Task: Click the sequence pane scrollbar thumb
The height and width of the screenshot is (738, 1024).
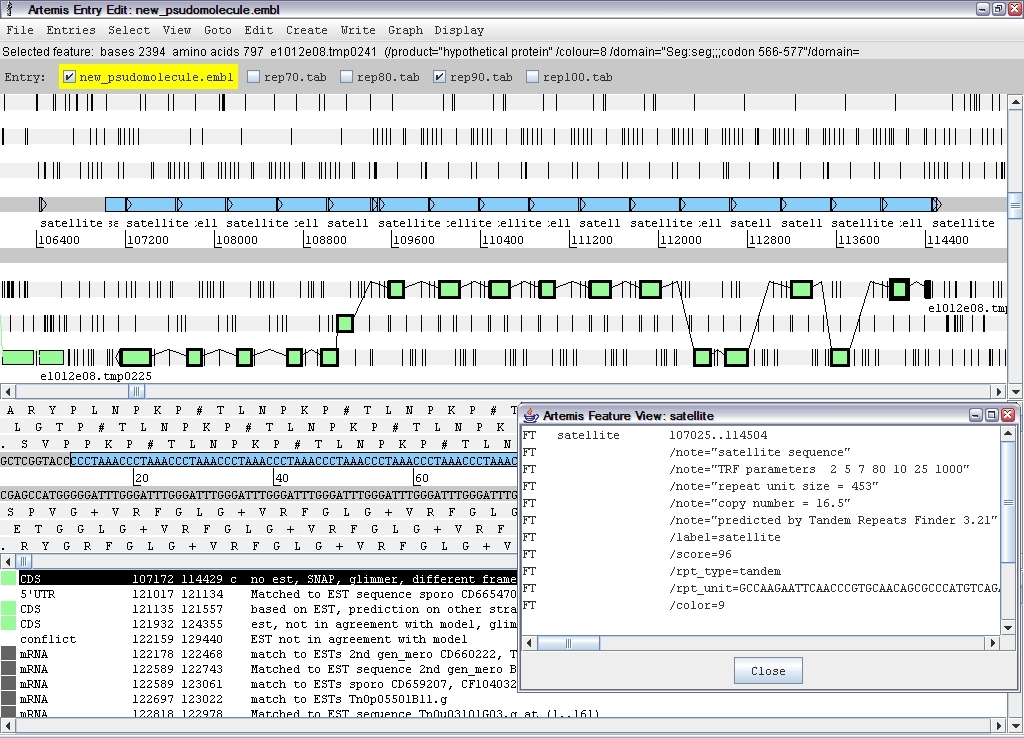Action: point(24,562)
